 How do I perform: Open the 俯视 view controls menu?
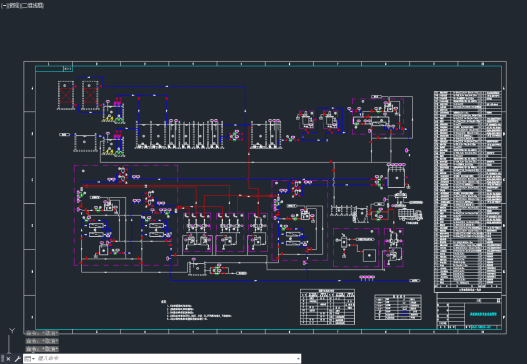tap(14, 6)
